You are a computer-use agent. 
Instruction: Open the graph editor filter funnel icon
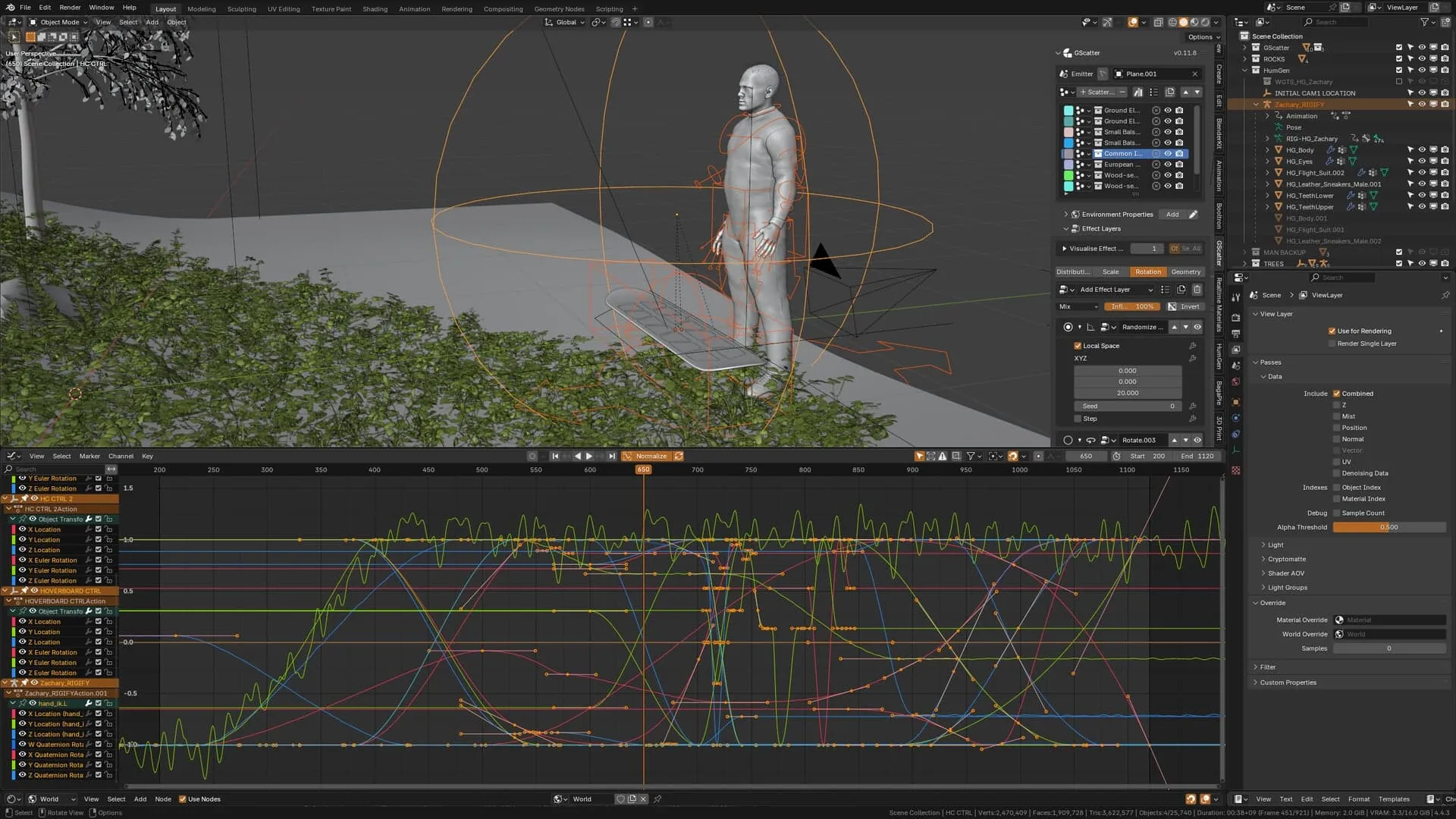tap(971, 456)
